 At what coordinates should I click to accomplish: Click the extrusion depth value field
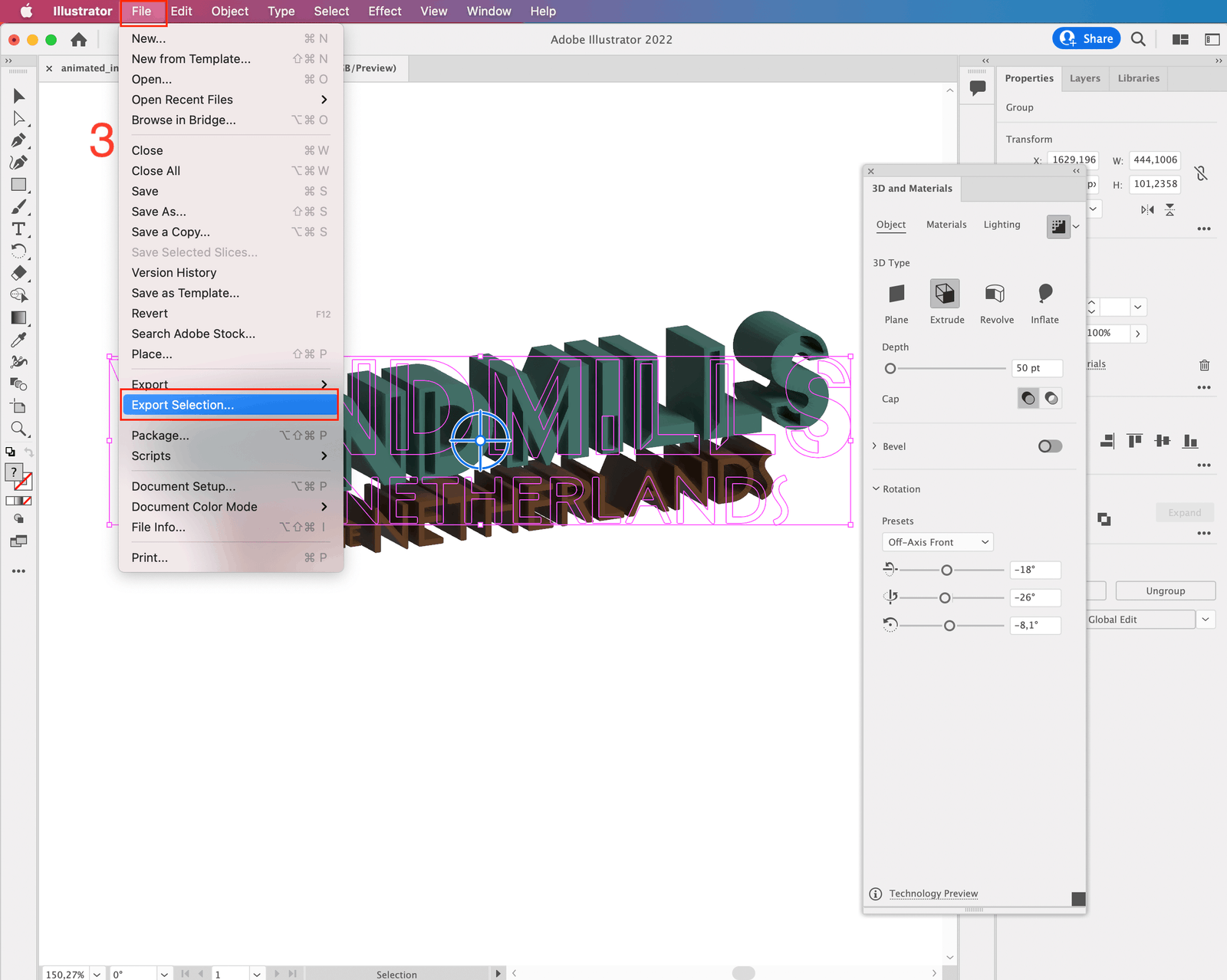pos(1037,368)
